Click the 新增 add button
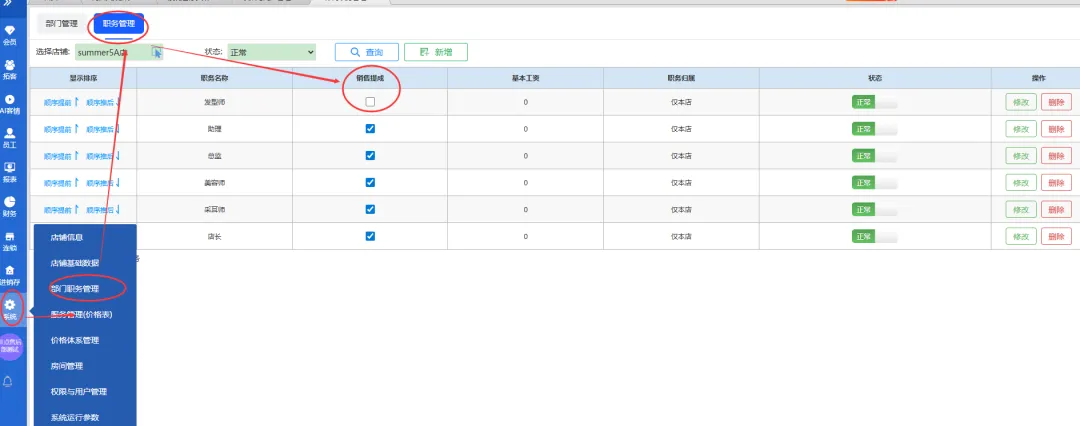 tap(436, 52)
